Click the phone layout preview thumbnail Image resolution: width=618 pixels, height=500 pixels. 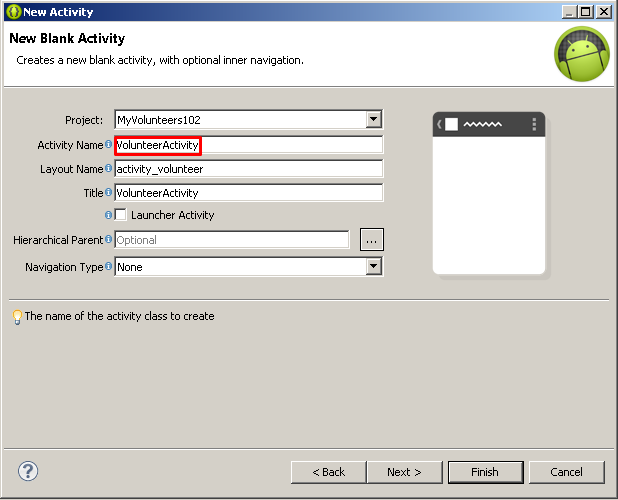tap(489, 193)
